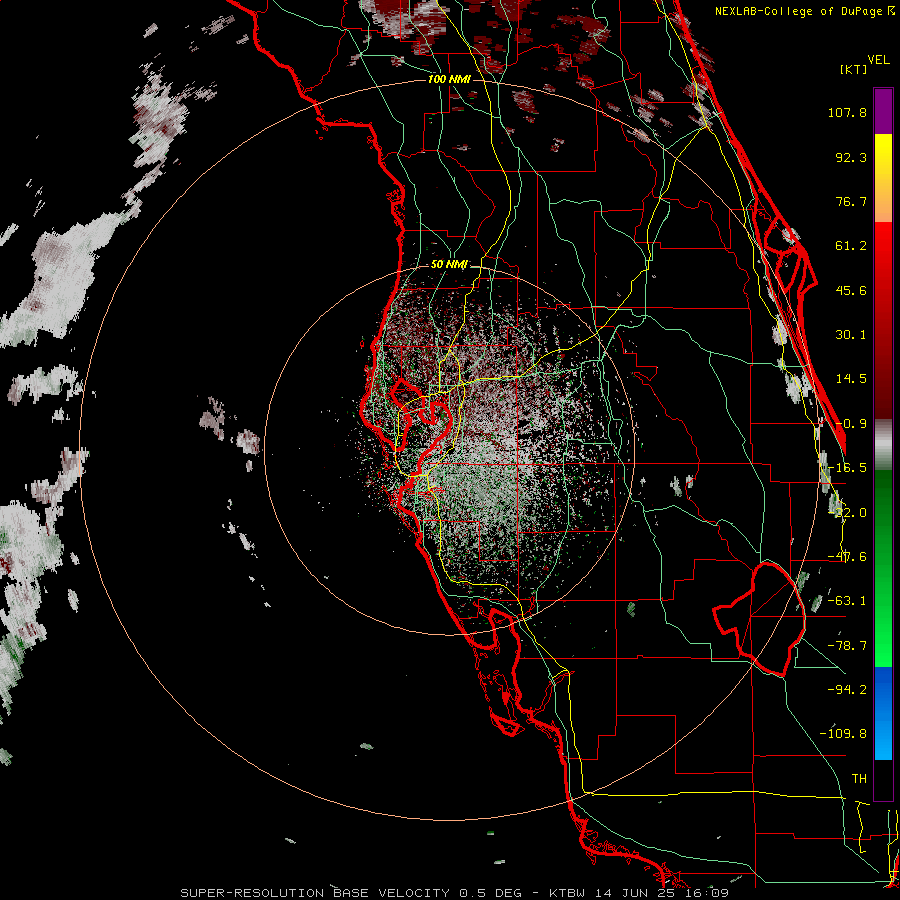Click the -109.8 velocity scale value
The image size is (900, 900).
point(843,734)
